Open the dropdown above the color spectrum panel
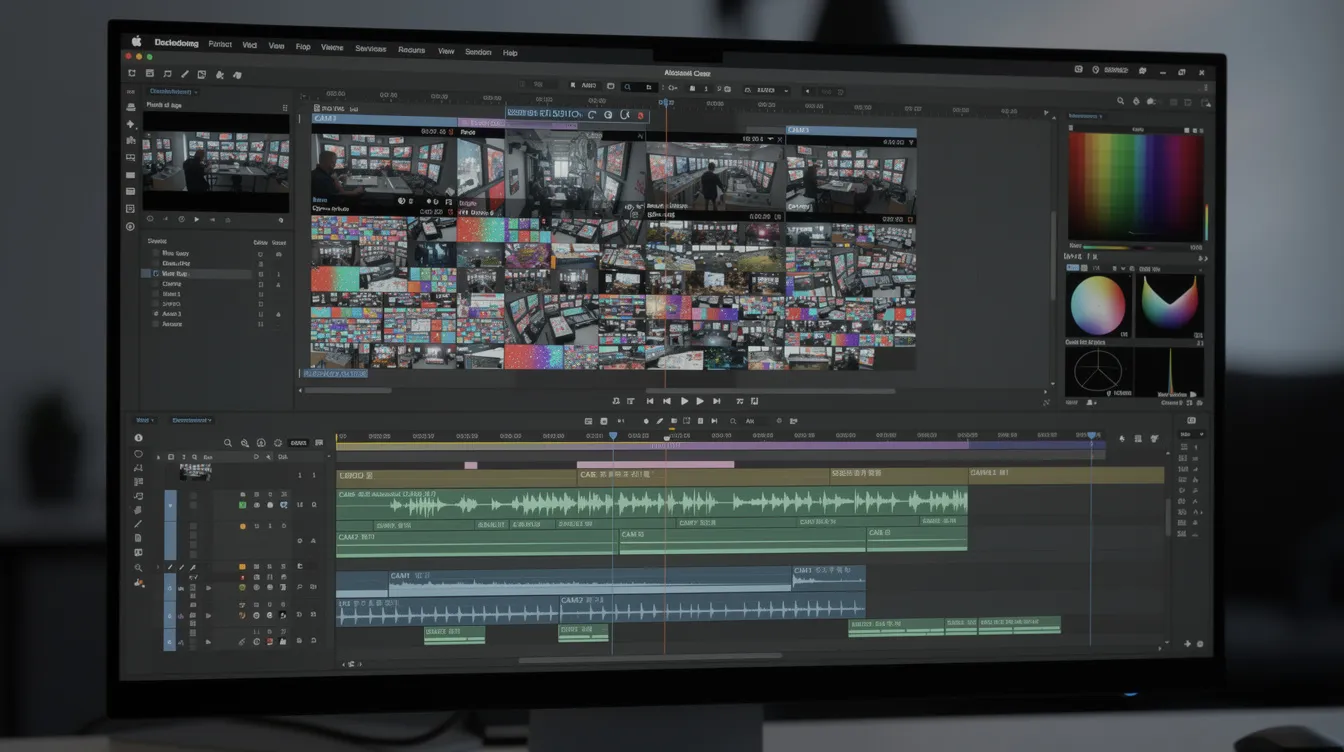This screenshot has height=752, width=1344. [x=1086, y=116]
